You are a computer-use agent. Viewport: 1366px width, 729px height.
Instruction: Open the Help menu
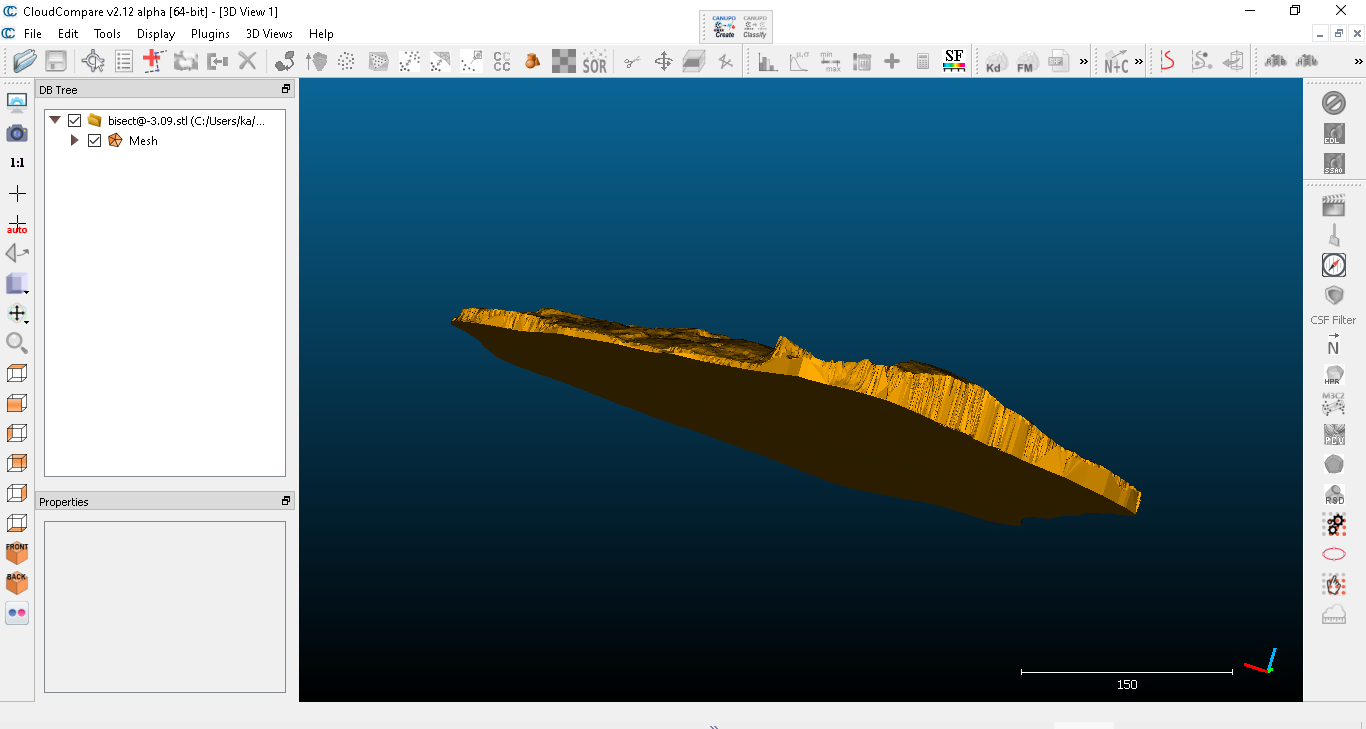(321, 34)
